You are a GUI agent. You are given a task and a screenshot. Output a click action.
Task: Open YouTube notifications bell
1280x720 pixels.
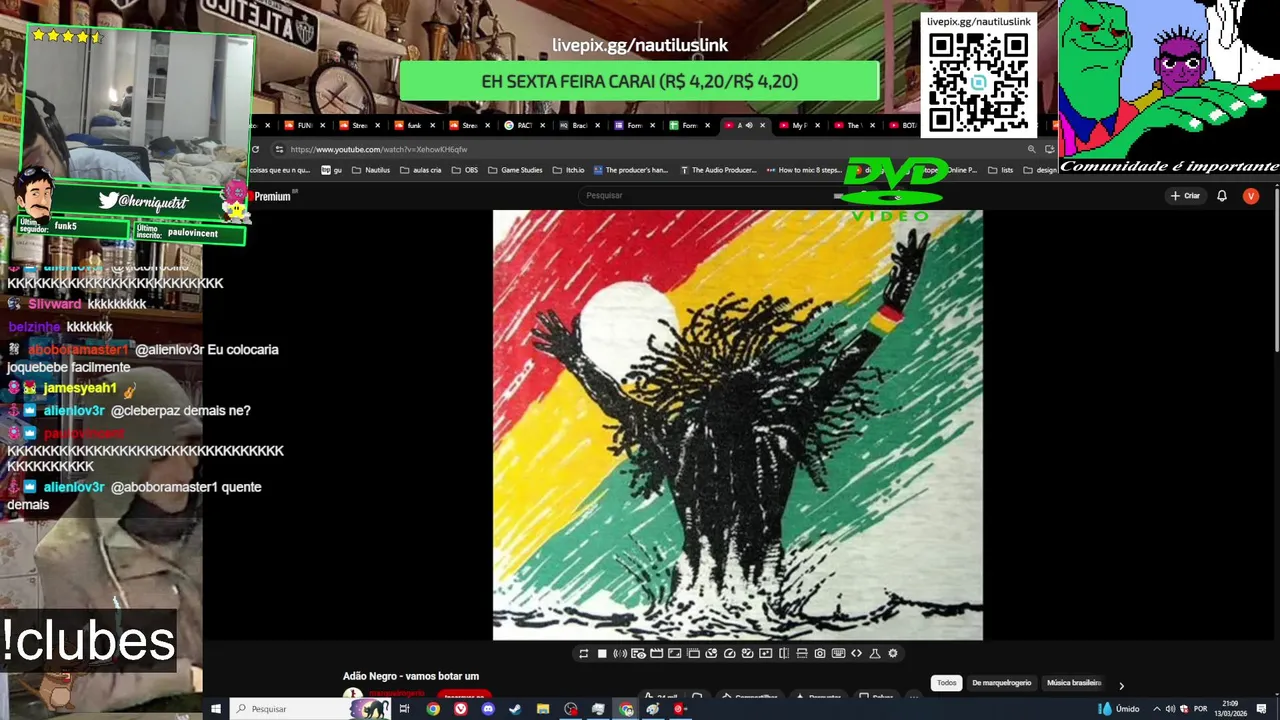point(1221,196)
